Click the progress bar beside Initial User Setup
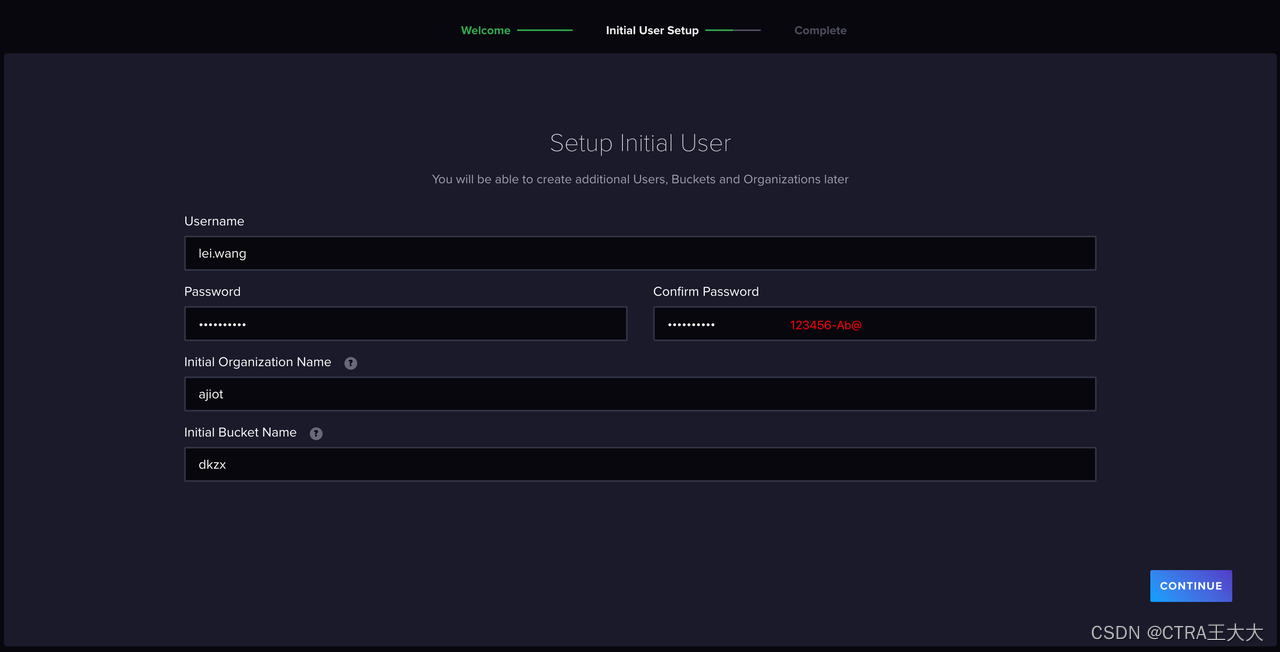1280x652 pixels. click(x=733, y=31)
